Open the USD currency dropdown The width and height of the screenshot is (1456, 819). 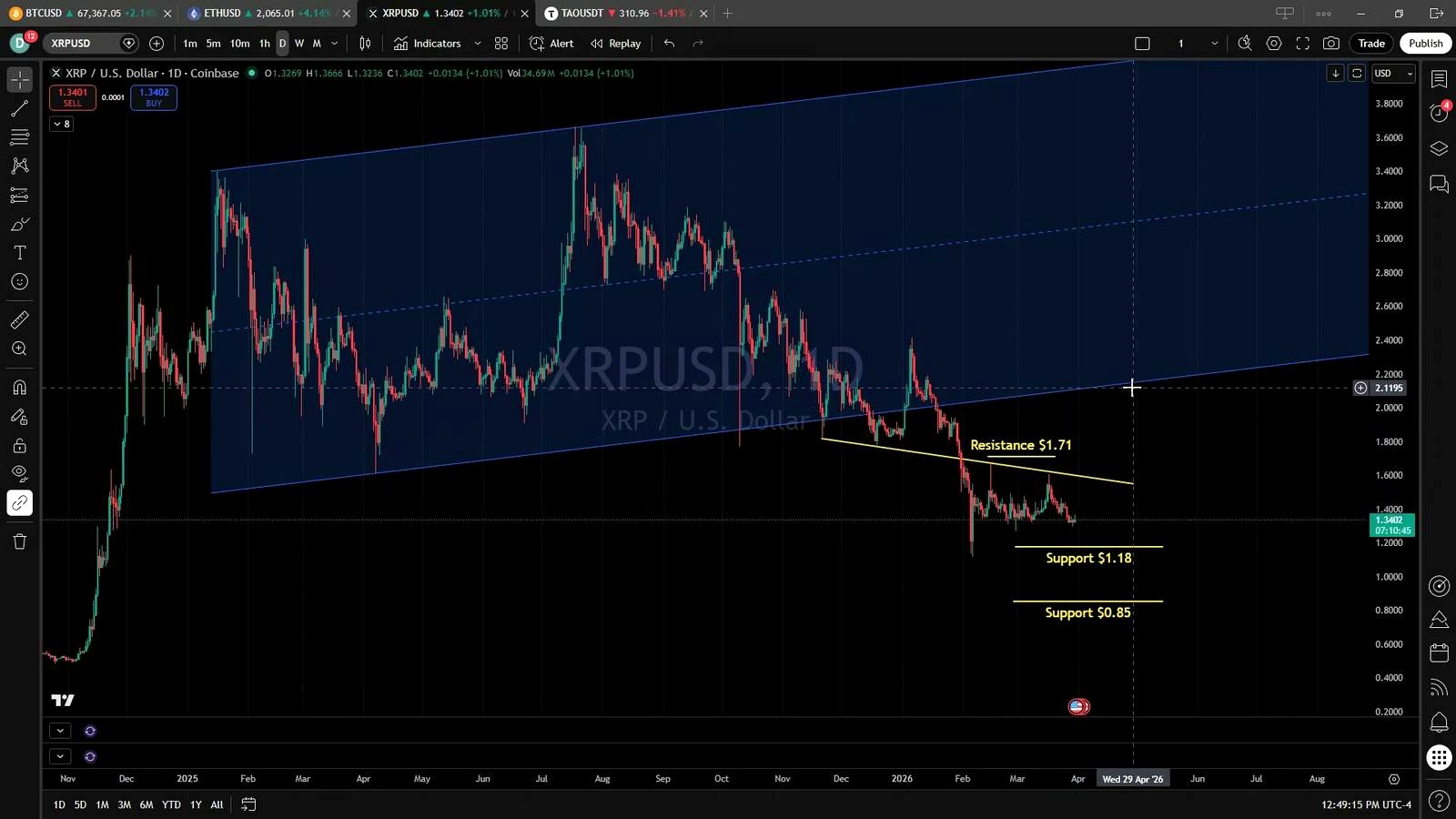click(1393, 74)
